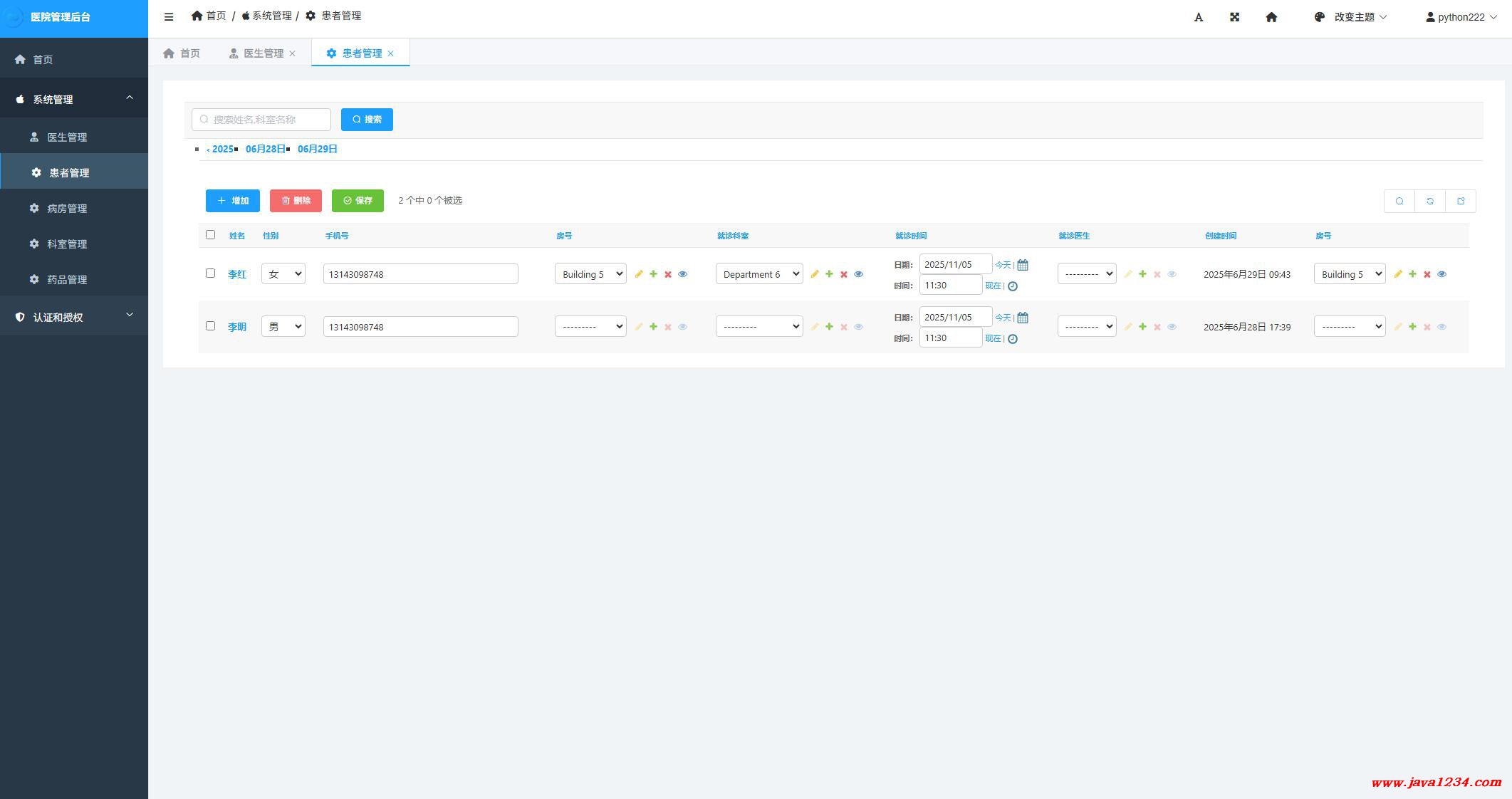Switch to the 医生管理 tab
The height and width of the screenshot is (799, 1512).
point(263,53)
